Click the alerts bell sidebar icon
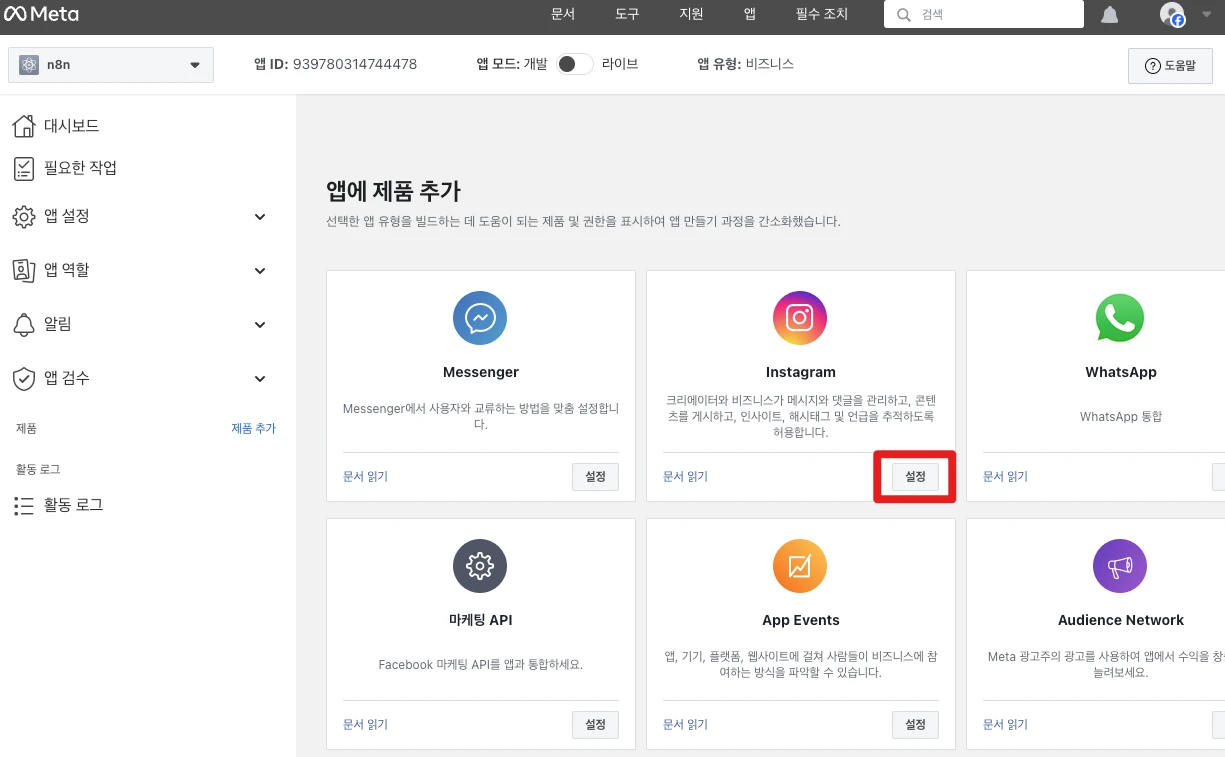This screenshot has width=1225, height=757. click(x=24, y=324)
